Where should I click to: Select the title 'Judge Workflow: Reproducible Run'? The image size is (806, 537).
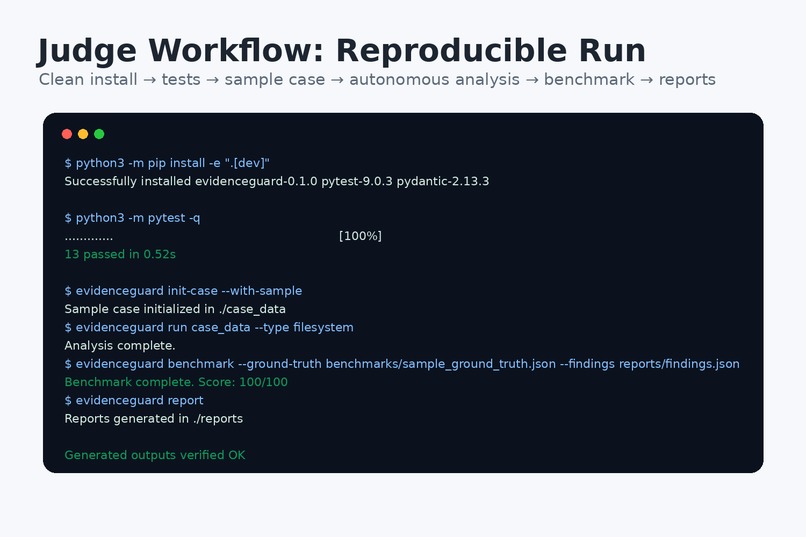click(341, 51)
